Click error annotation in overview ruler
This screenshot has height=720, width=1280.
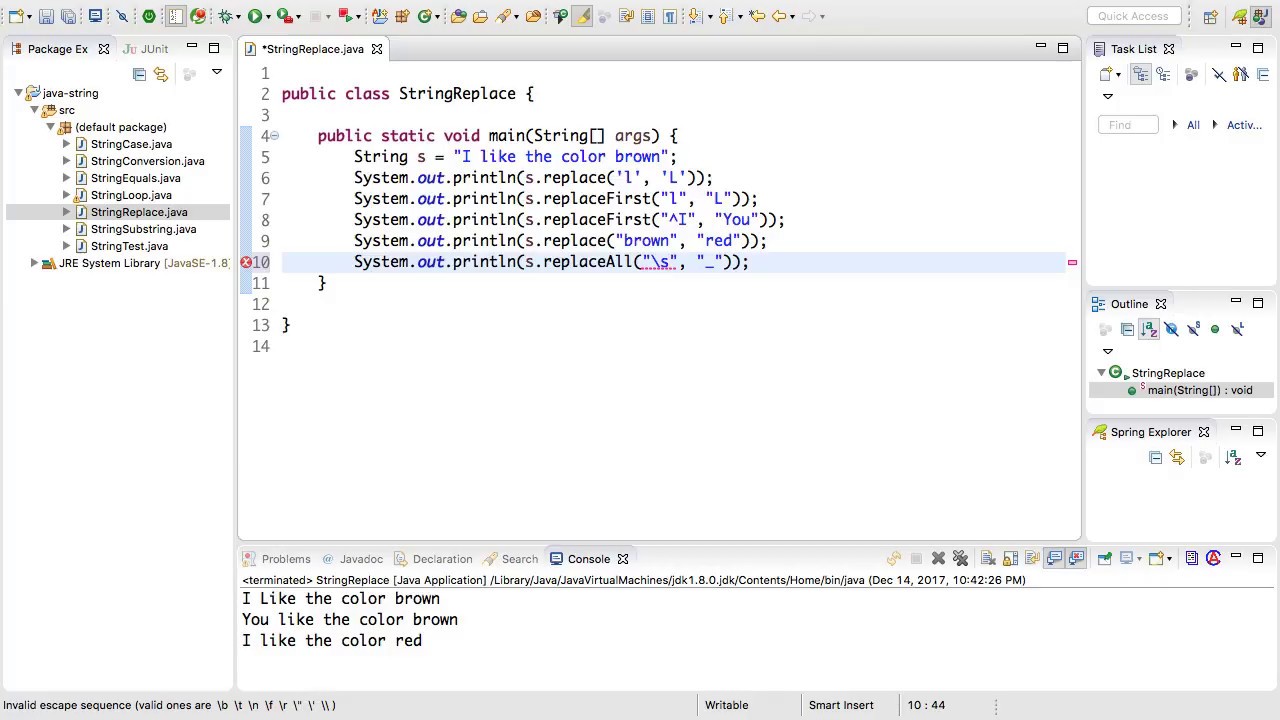(1072, 263)
